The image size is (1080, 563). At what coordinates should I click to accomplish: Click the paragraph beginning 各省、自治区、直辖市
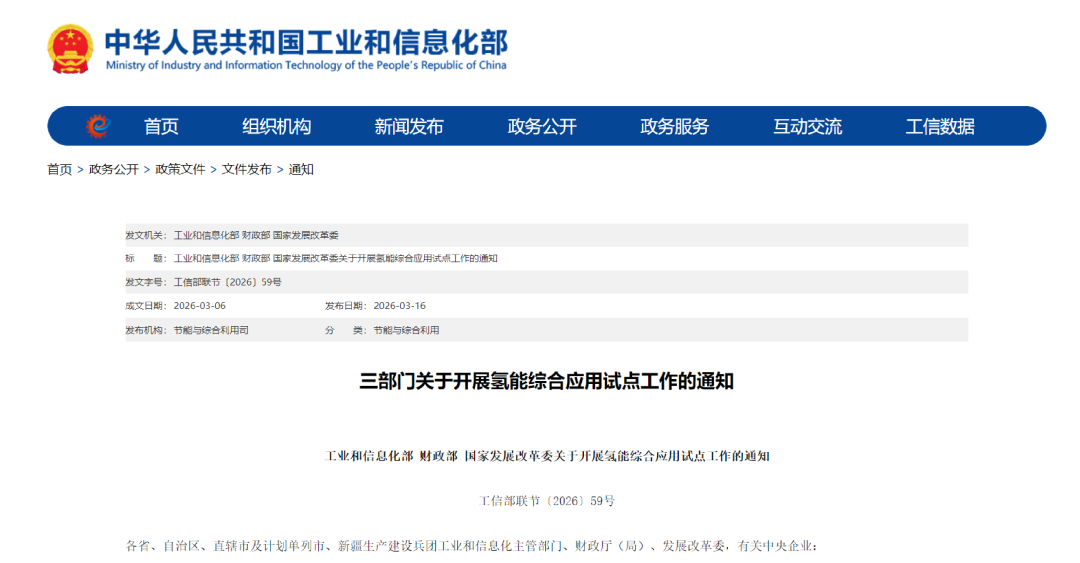coord(472,546)
